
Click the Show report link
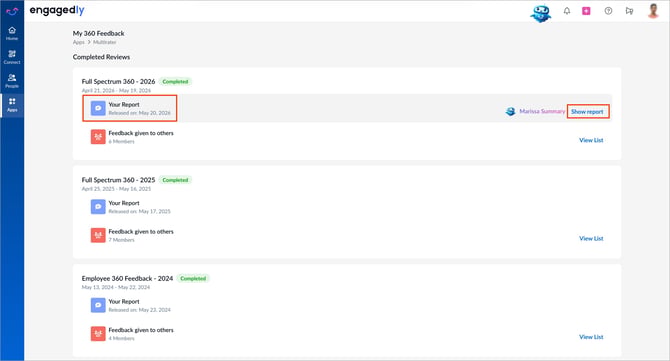point(588,112)
